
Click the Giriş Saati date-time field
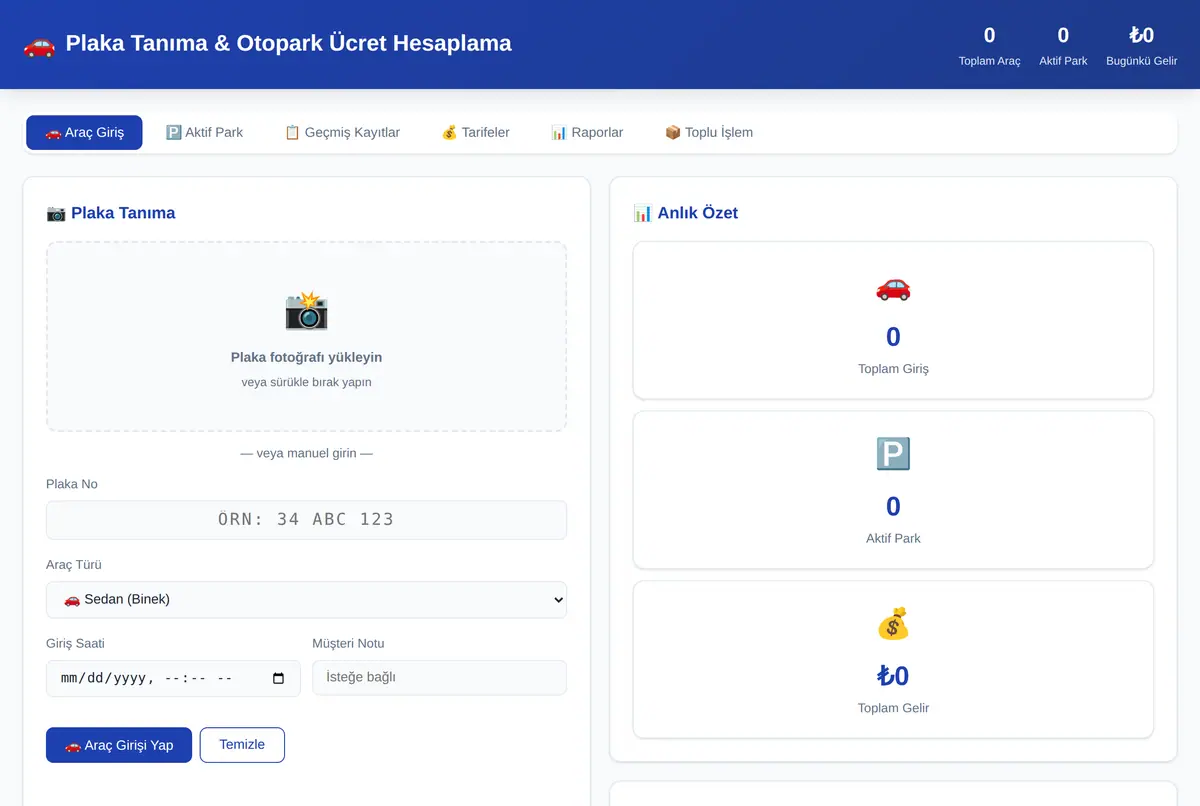[173, 678]
